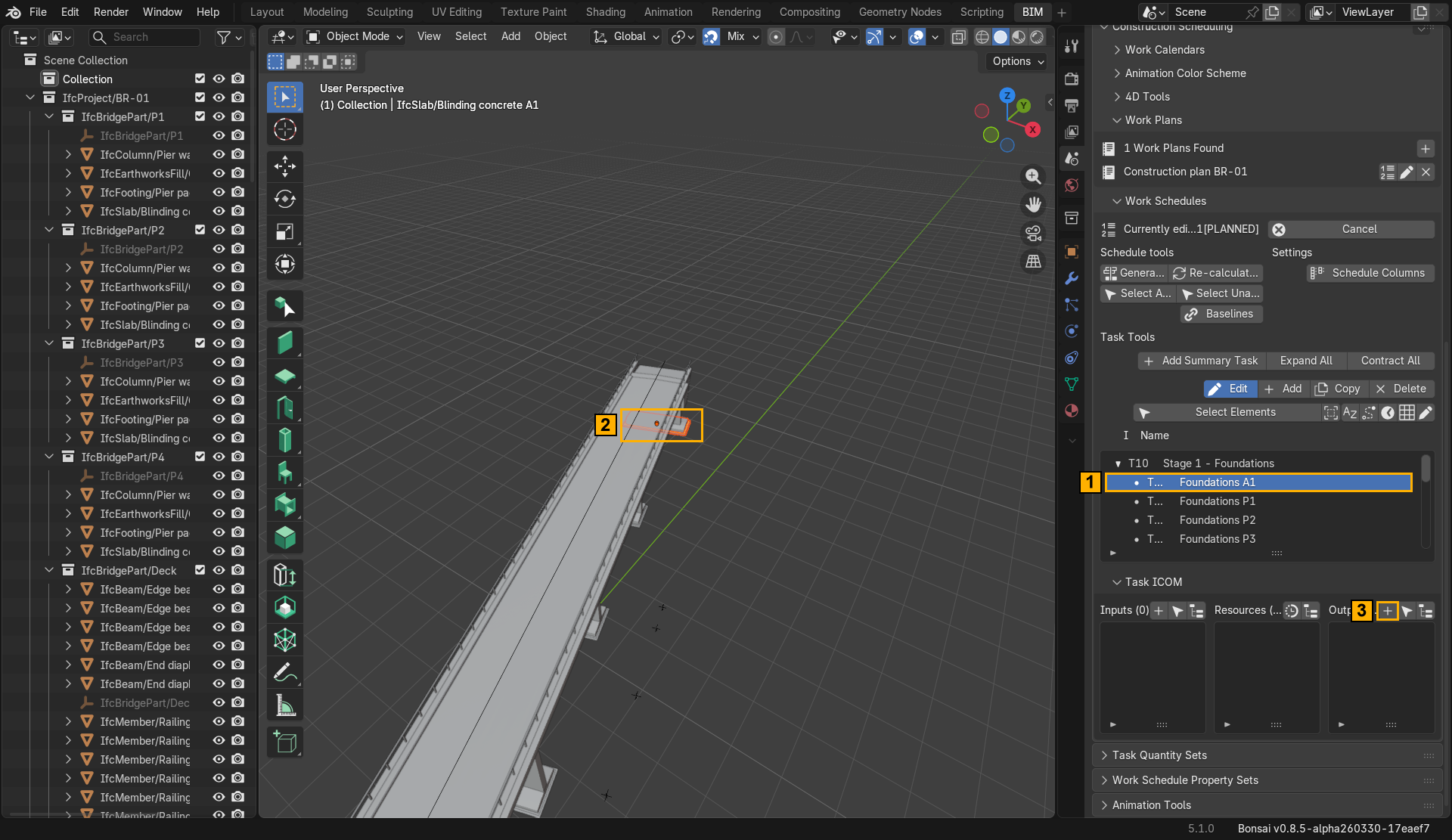This screenshot has height=840, width=1452.
Task: Toggle visibility of IfcBridgePart/Deck collection
Action: [x=219, y=570]
